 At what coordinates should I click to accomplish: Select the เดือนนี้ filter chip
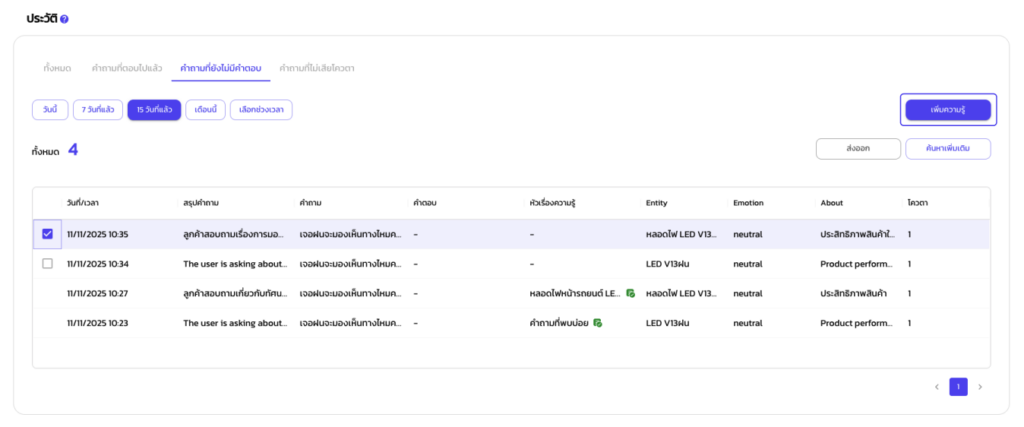point(205,110)
